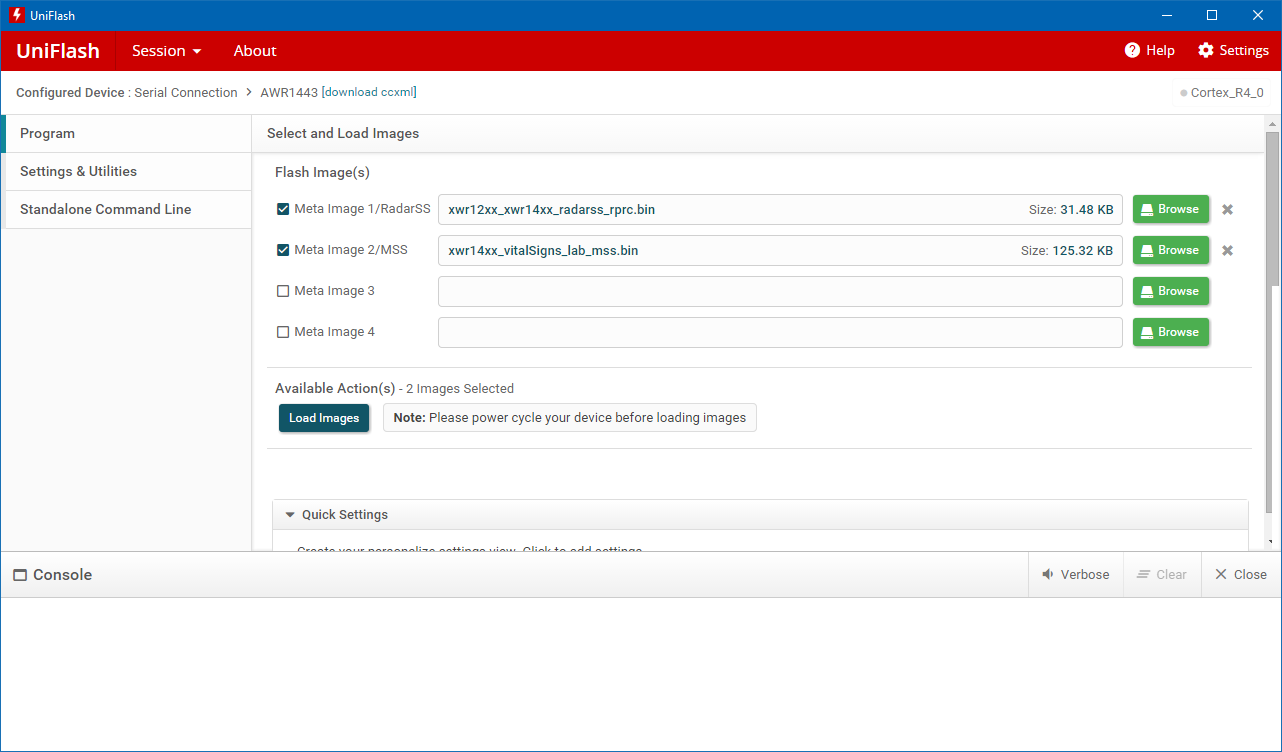Screen dimensions: 1282x752
Task: Expand the Serial Connection breadcrumb item
Action: pyautogui.click(x=186, y=92)
